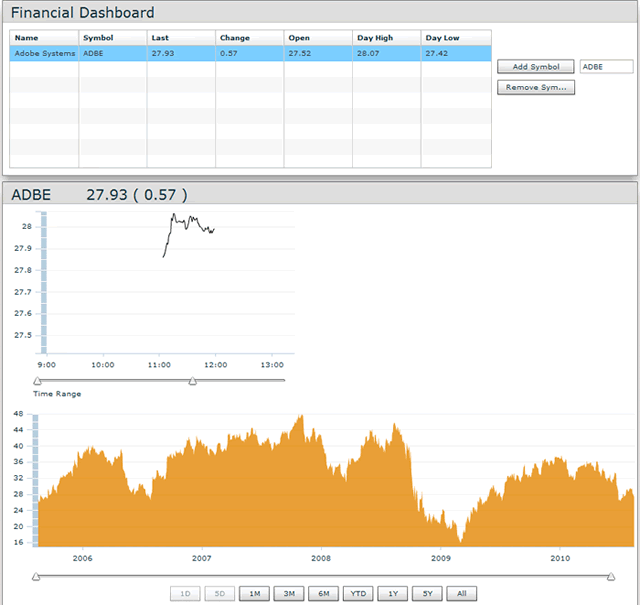Sort by the Change column header

(x=249, y=38)
